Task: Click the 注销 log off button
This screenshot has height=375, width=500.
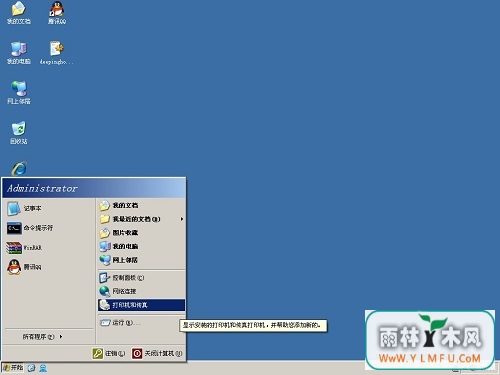Action: [109, 353]
